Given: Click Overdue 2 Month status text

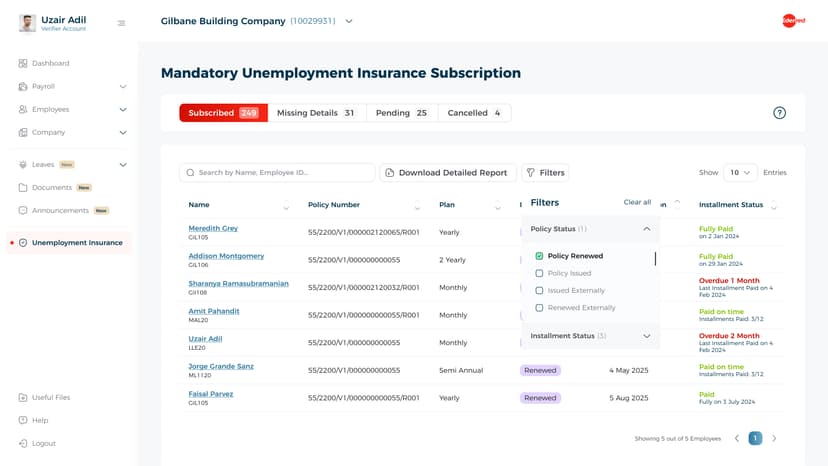Looking at the screenshot, I should coord(729,335).
